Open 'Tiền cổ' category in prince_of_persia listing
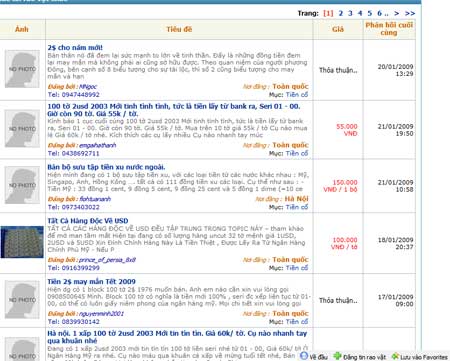450x361 pixels. (x=297, y=268)
